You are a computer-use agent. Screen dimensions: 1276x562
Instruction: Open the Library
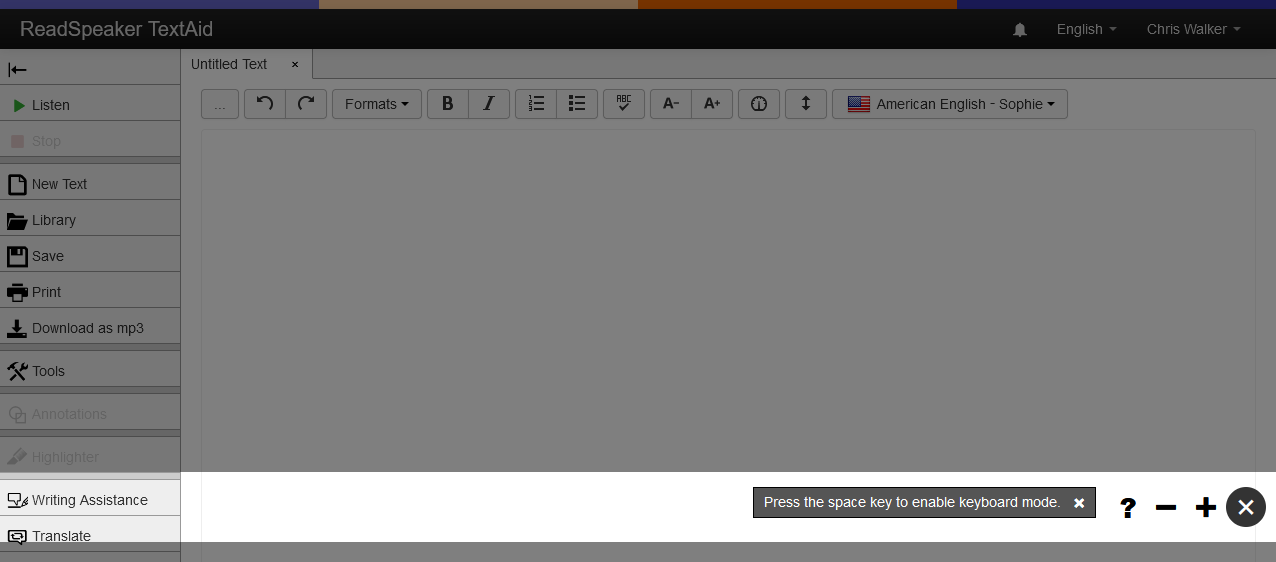point(90,220)
